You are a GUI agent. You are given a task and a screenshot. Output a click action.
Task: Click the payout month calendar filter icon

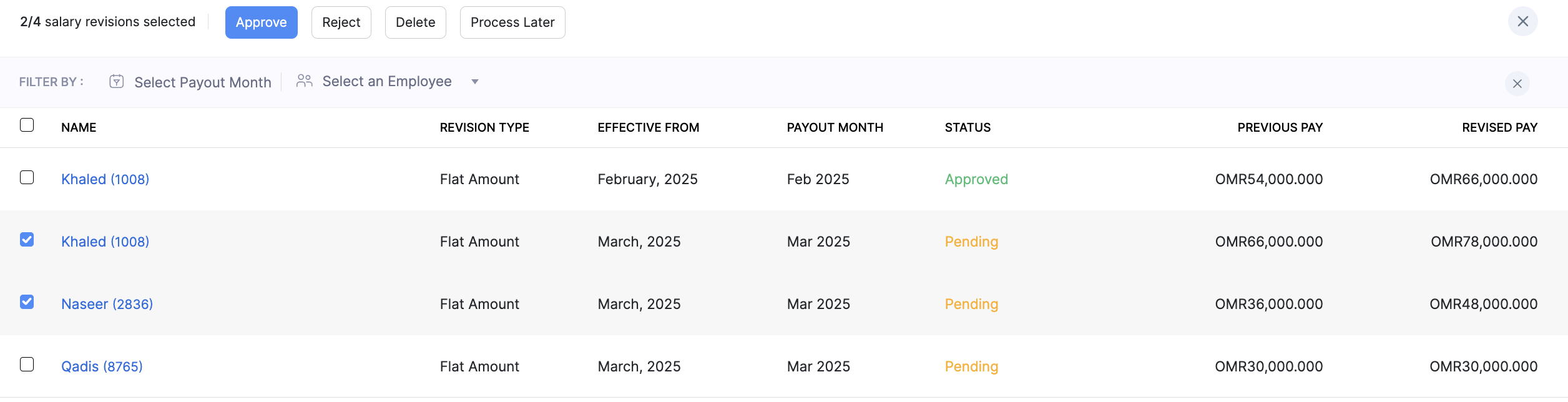click(117, 82)
